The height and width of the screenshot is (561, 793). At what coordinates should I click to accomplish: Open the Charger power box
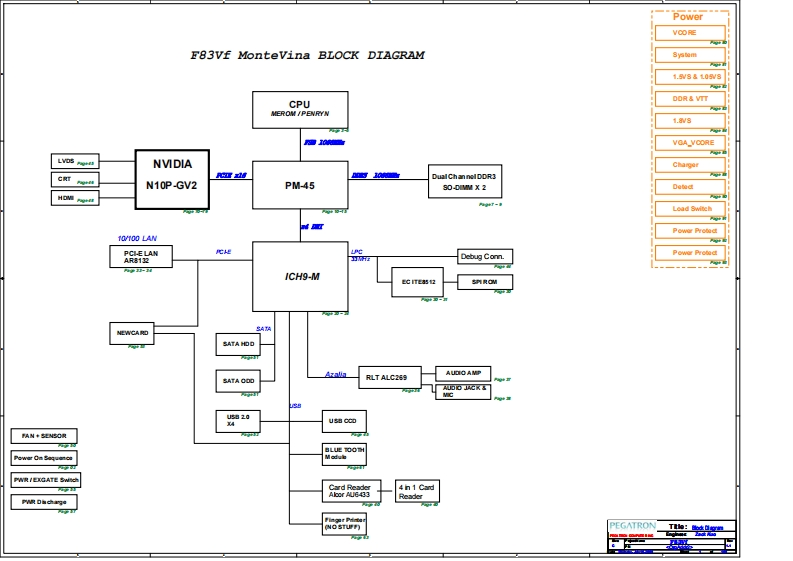click(685, 165)
